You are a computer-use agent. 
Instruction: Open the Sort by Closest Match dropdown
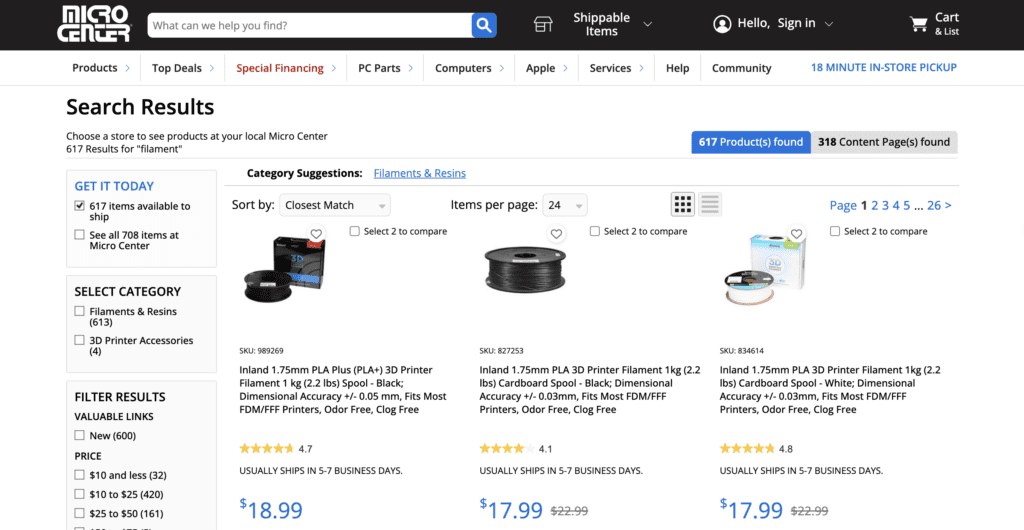point(335,205)
